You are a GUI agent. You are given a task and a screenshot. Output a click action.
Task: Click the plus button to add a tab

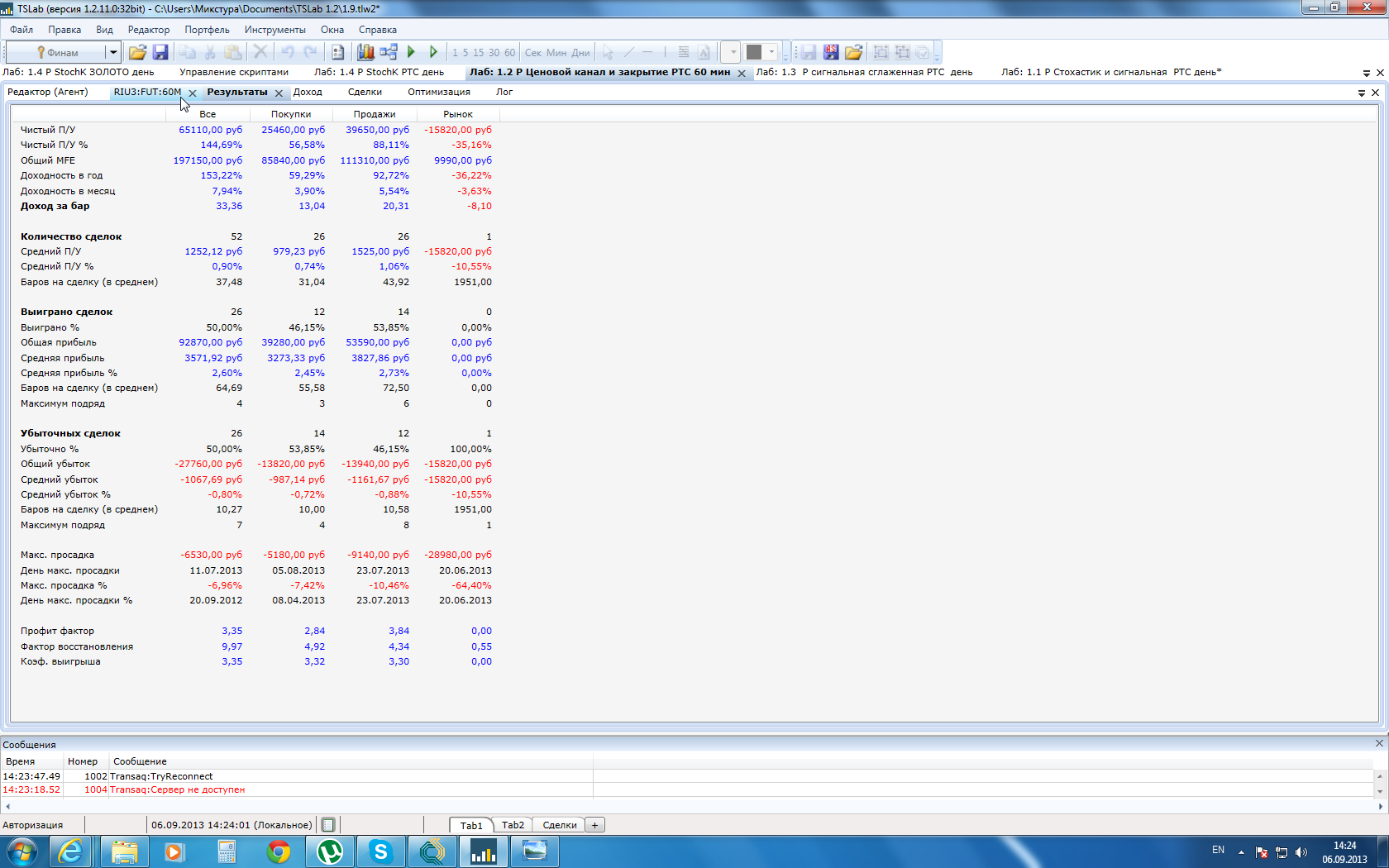click(594, 825)
